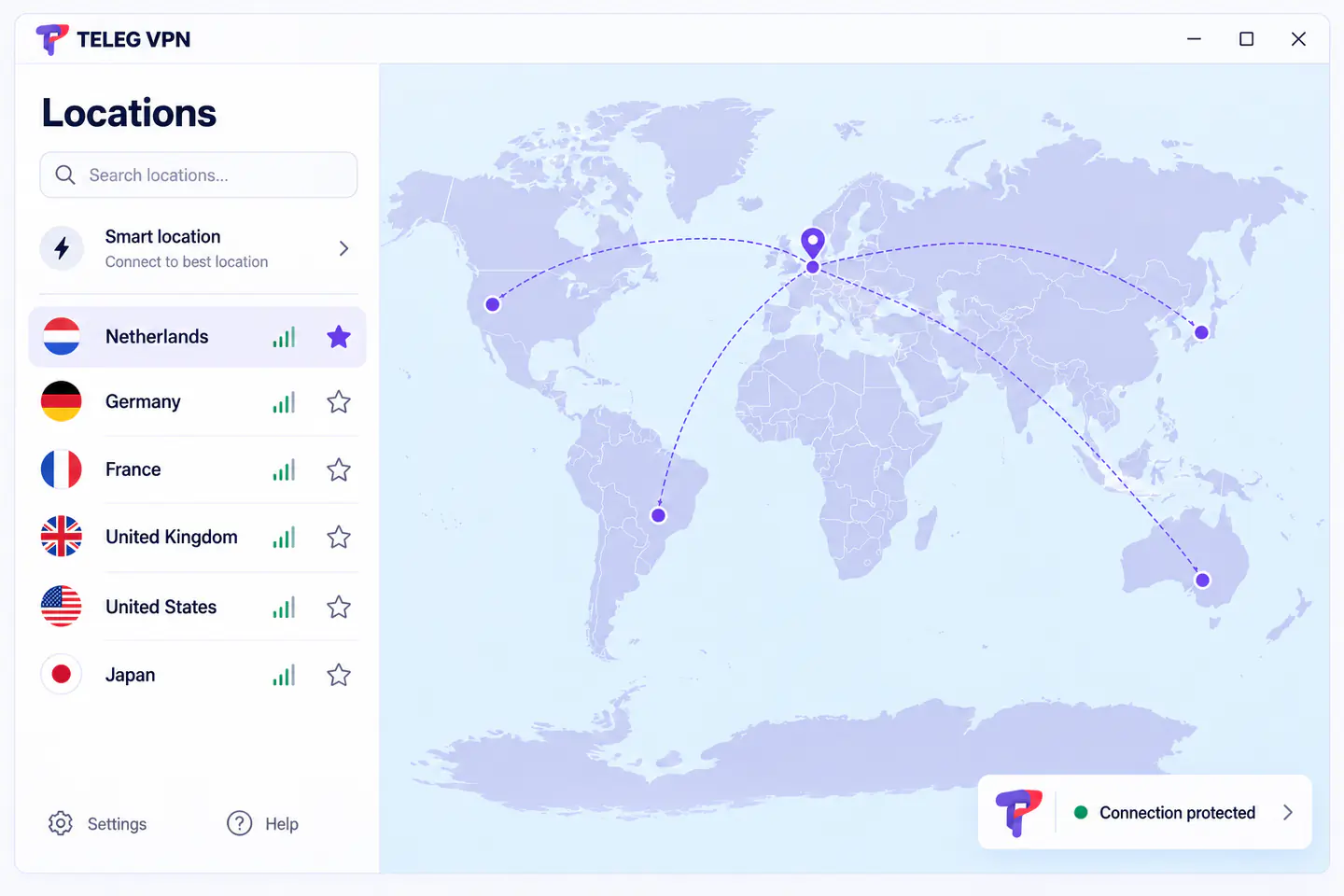Image resolution: width=1344 pixels, height=896 pixels.
Task: Click the Teleg logo in the status card
Action: pyautogui.click(x=1018, y=812)
